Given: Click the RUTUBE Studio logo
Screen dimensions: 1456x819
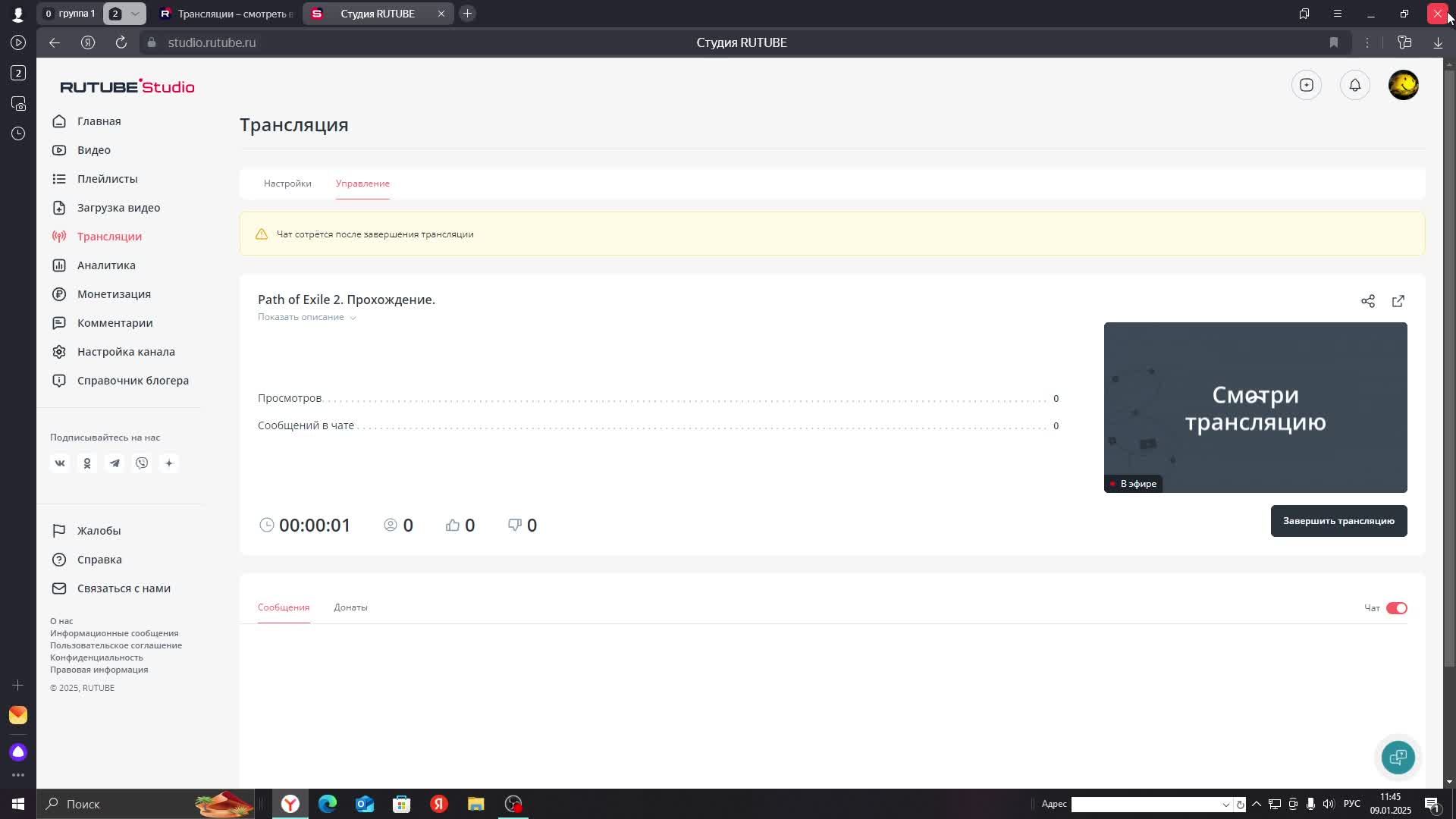Looking at the screenshot, I should (127, 86).
